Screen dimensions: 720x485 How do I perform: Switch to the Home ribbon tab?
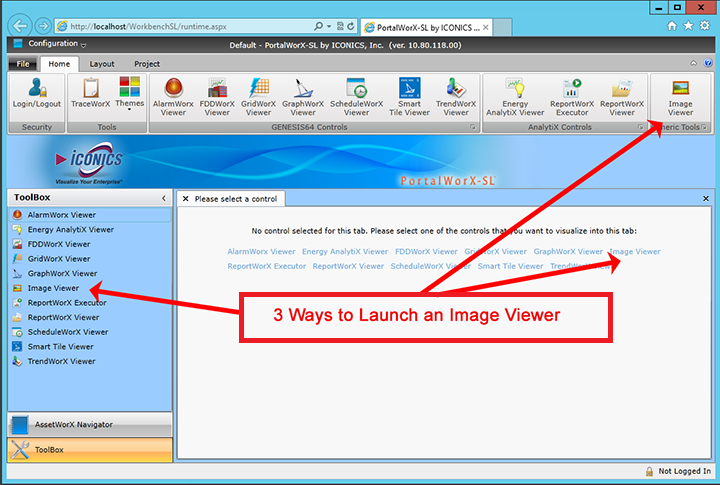[59, 64]
